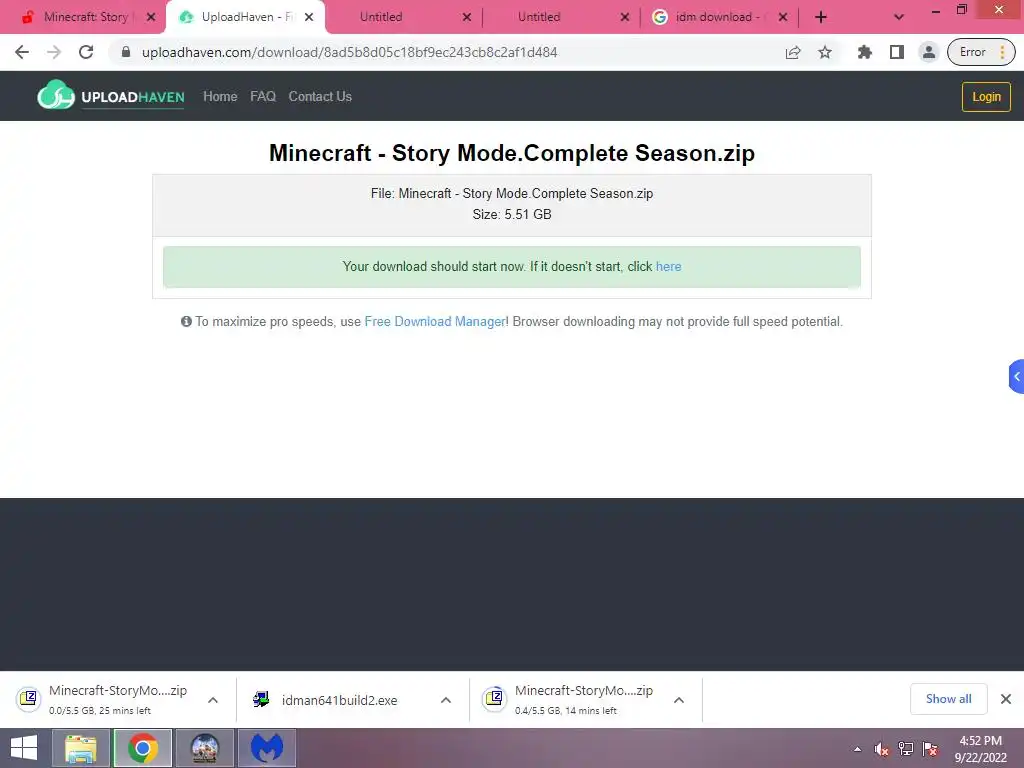1024x768 pixels.
Task: Expand the tab search chevron
Action: pyautogui.click(x=899, y=18)
